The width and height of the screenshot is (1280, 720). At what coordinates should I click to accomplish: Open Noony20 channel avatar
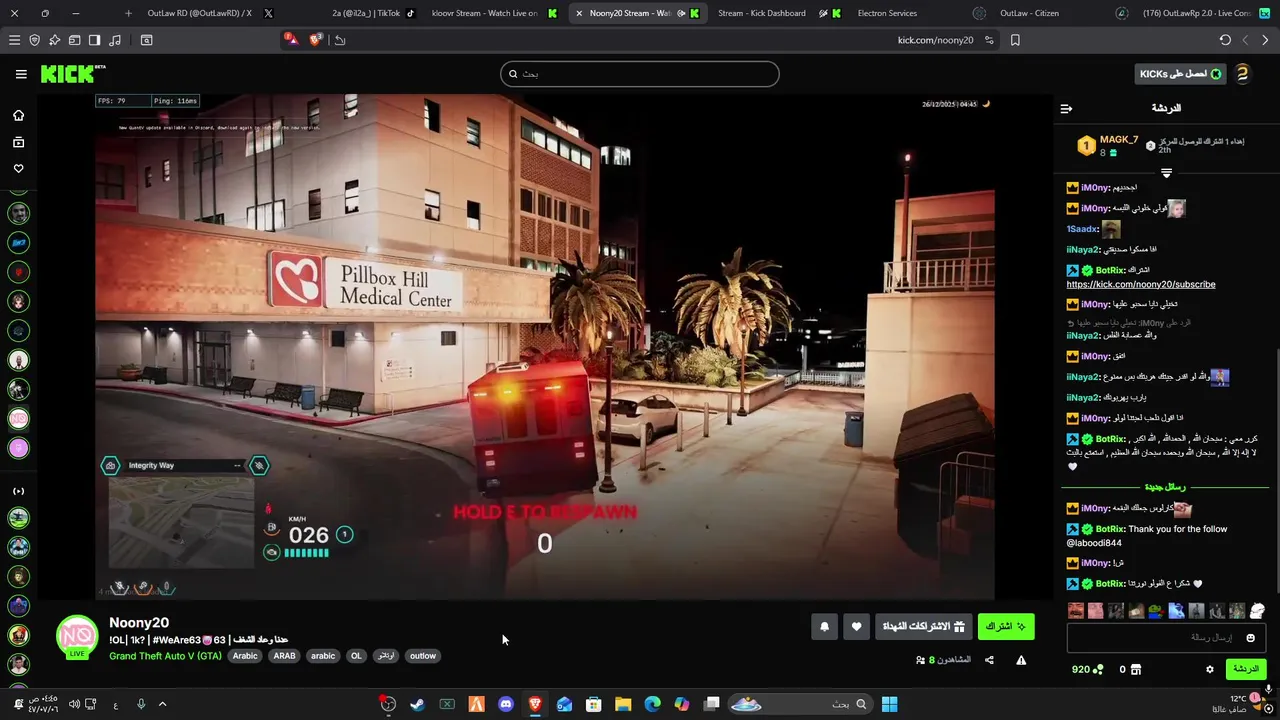[x=77, y=637]
